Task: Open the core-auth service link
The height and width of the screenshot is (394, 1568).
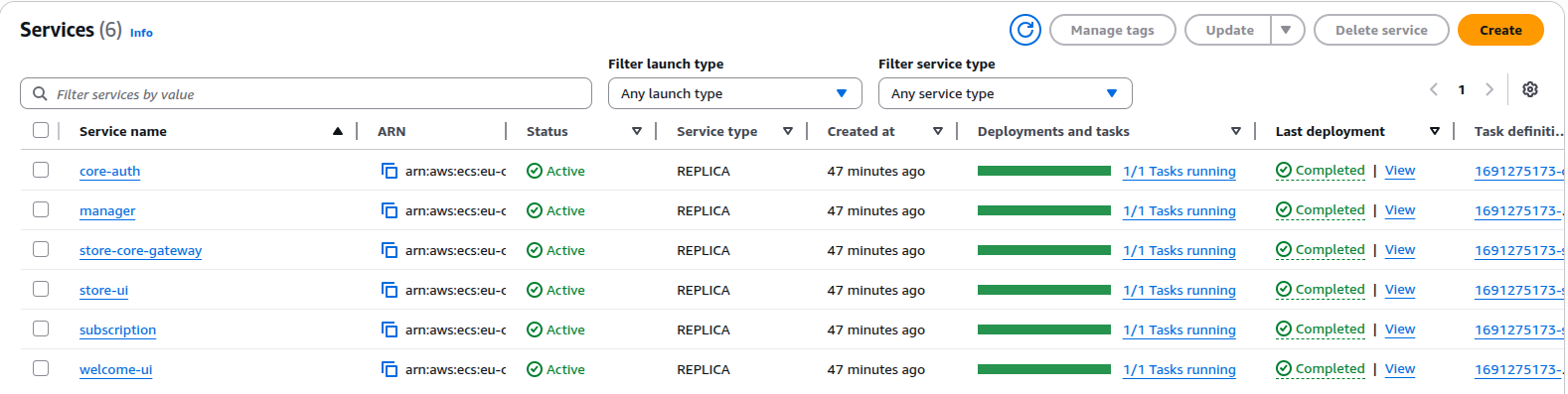Action: [109, 171]
